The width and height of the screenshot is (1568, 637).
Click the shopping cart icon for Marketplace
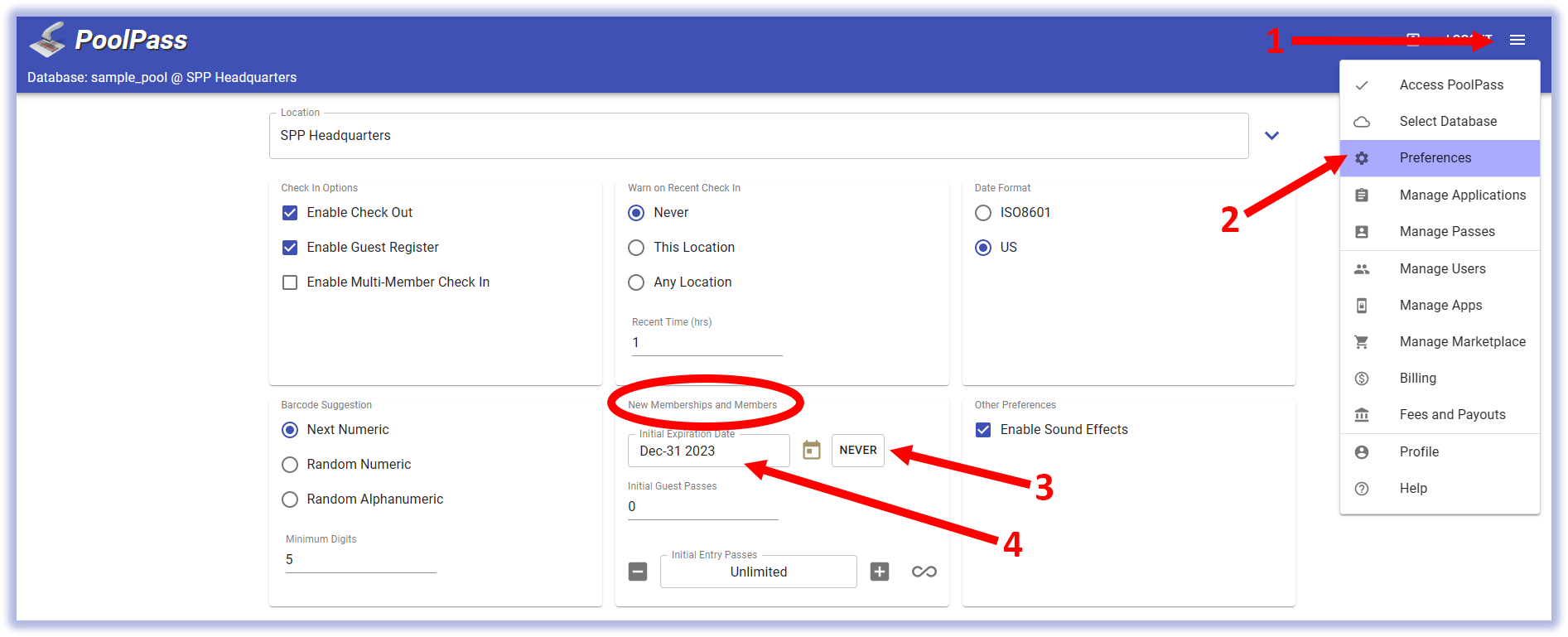click(x=1362, y=342)
